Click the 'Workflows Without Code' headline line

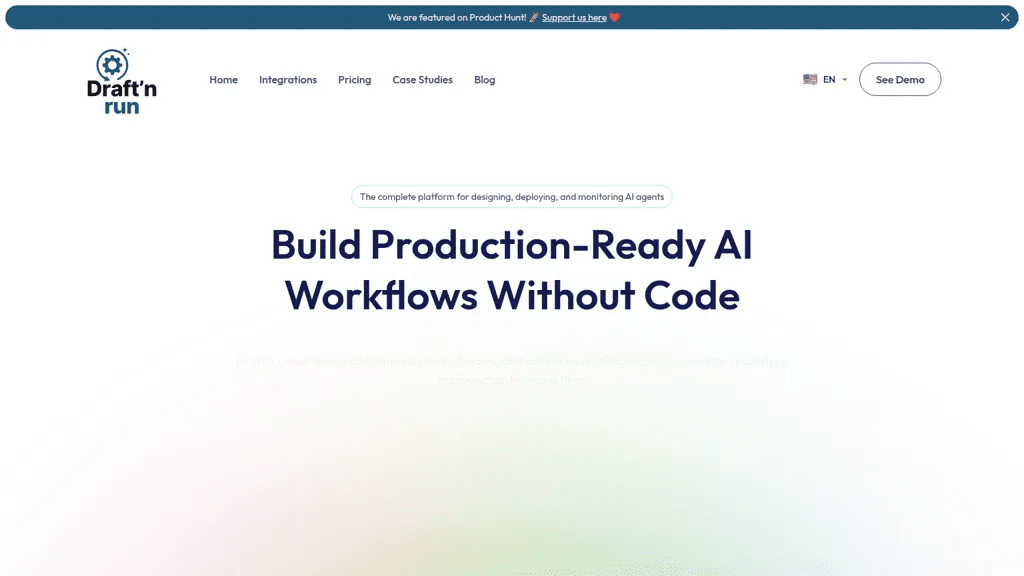click(512, 295)
